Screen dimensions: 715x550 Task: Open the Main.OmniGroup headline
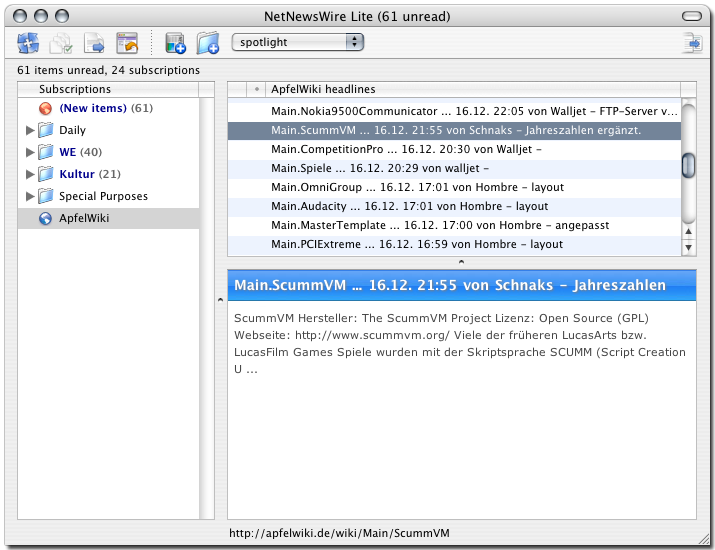tap(454, 187)
